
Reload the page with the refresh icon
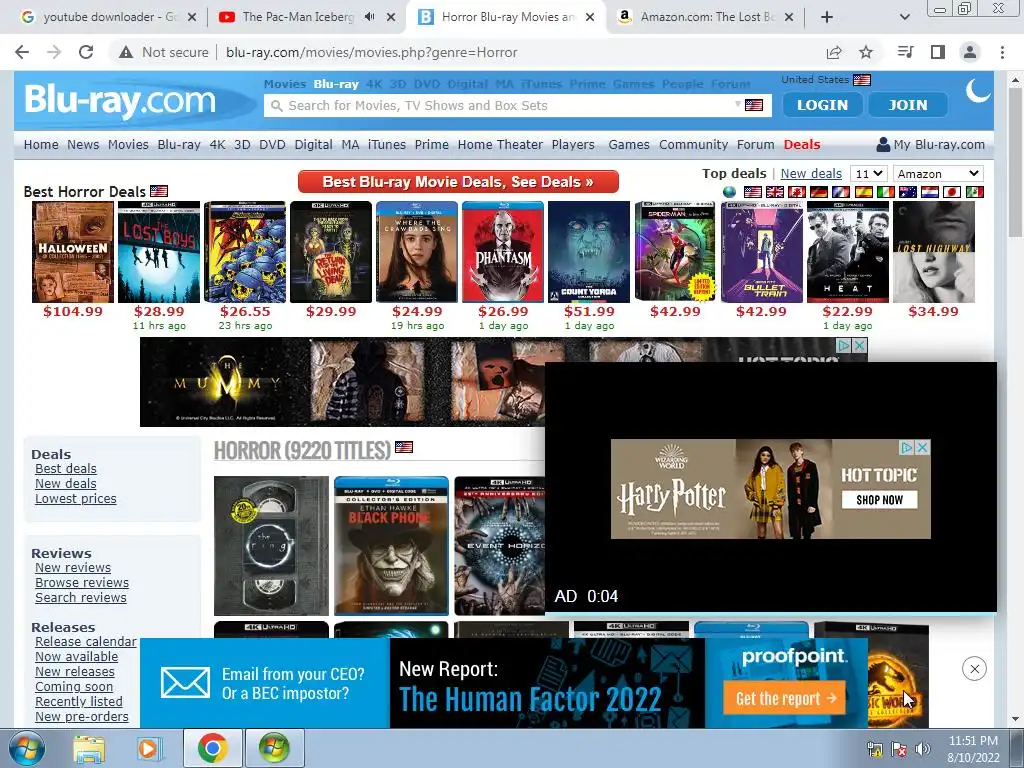click(86, 52)
